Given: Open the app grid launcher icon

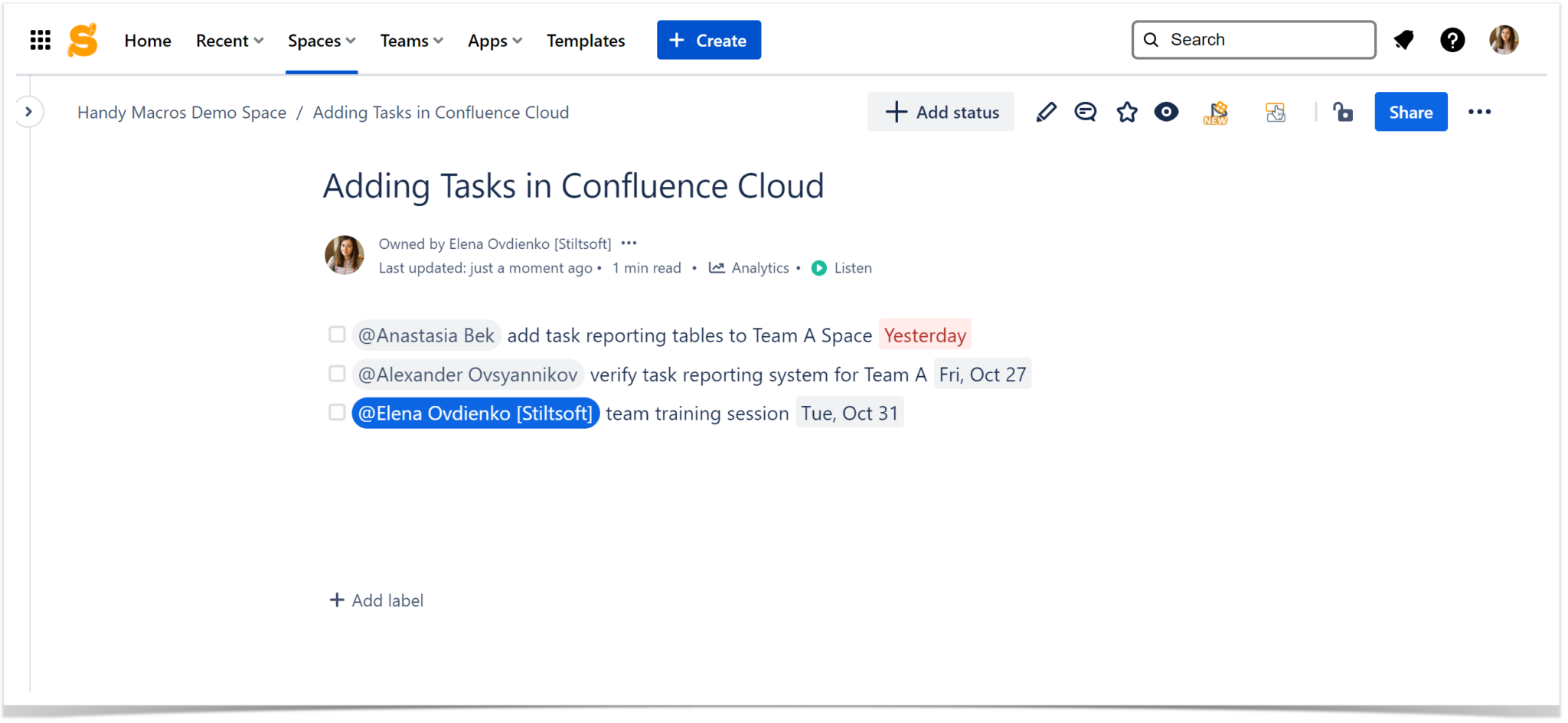Looking at the screenshot, I should [x=40, y=39].
